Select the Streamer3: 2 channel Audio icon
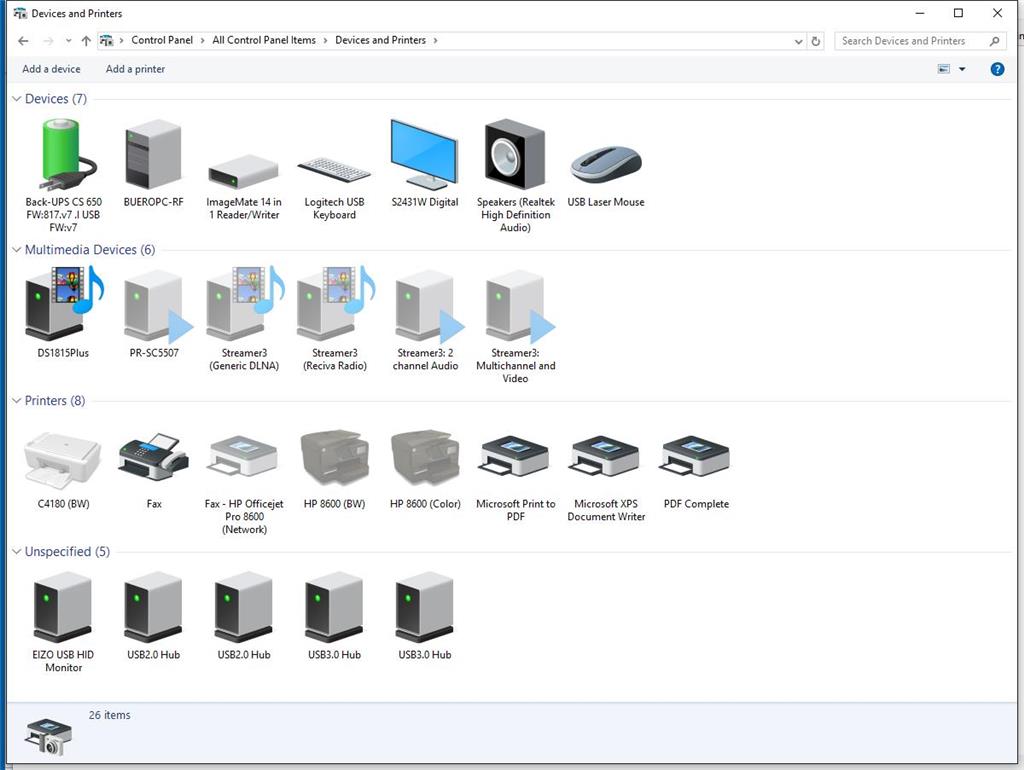 pyautogui.click(x=428, y=307)
